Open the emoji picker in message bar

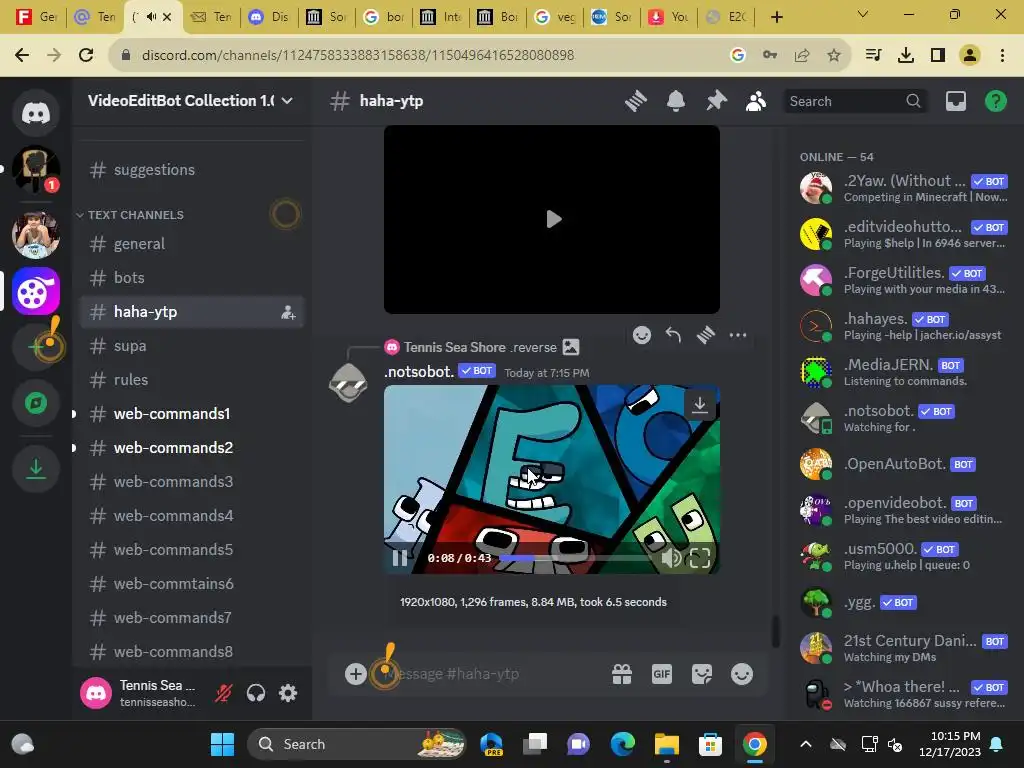point(741,674)
